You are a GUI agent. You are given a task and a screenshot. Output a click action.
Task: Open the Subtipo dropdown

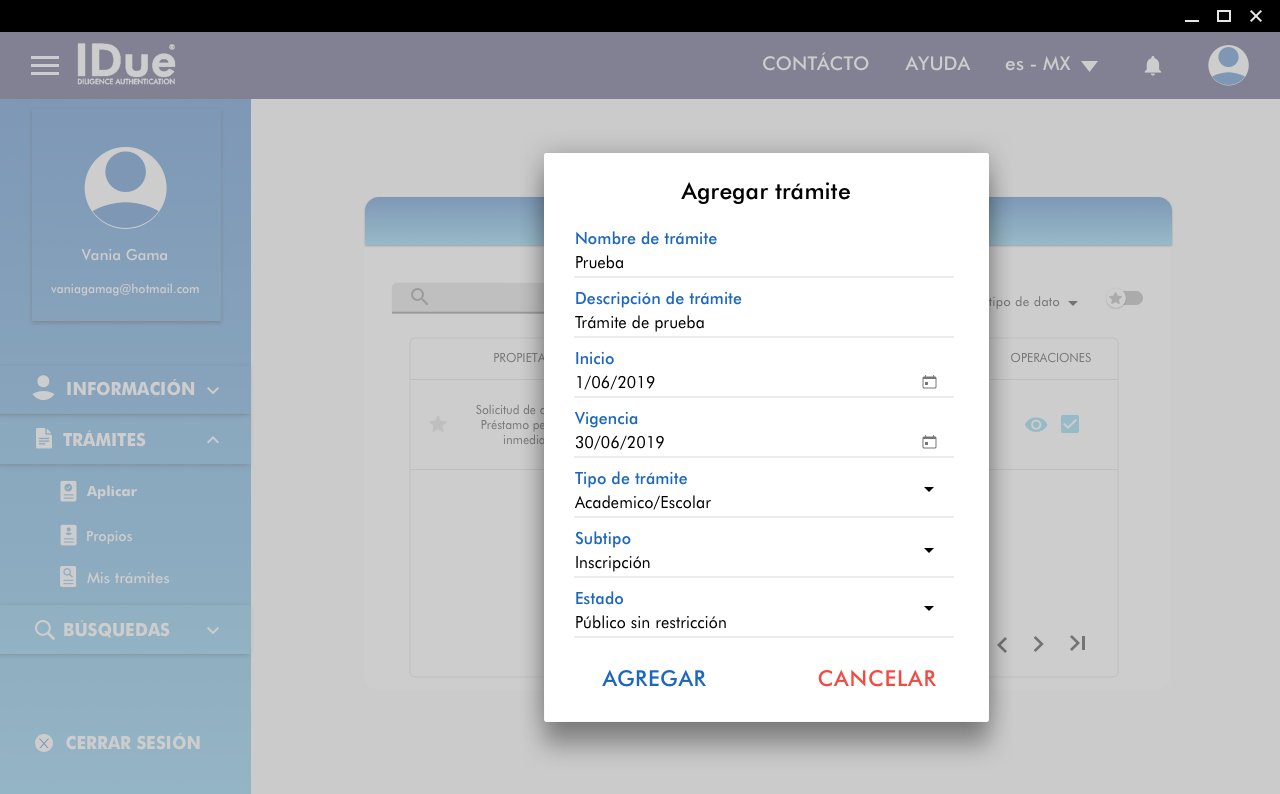pos(928,550)
